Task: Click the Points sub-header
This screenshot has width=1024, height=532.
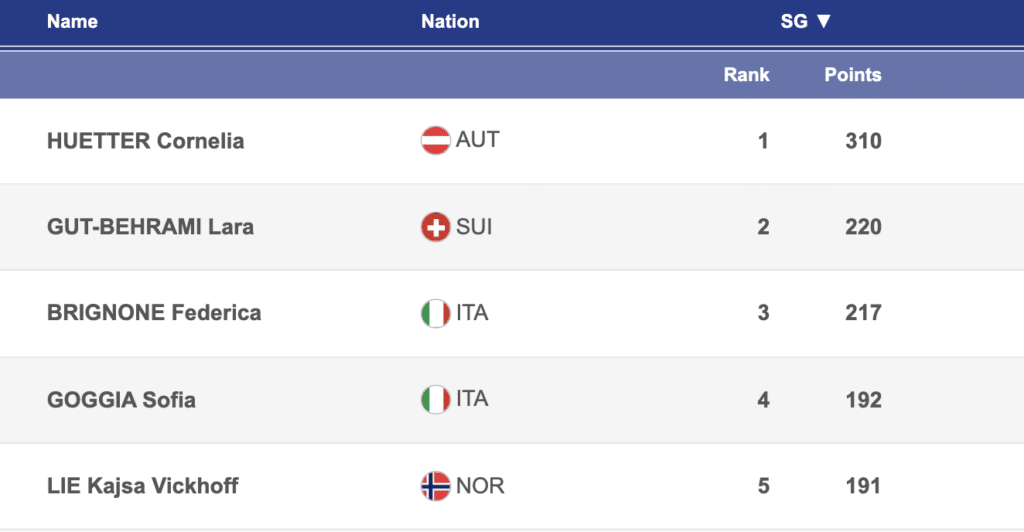Action: click(x=853, y=75)
